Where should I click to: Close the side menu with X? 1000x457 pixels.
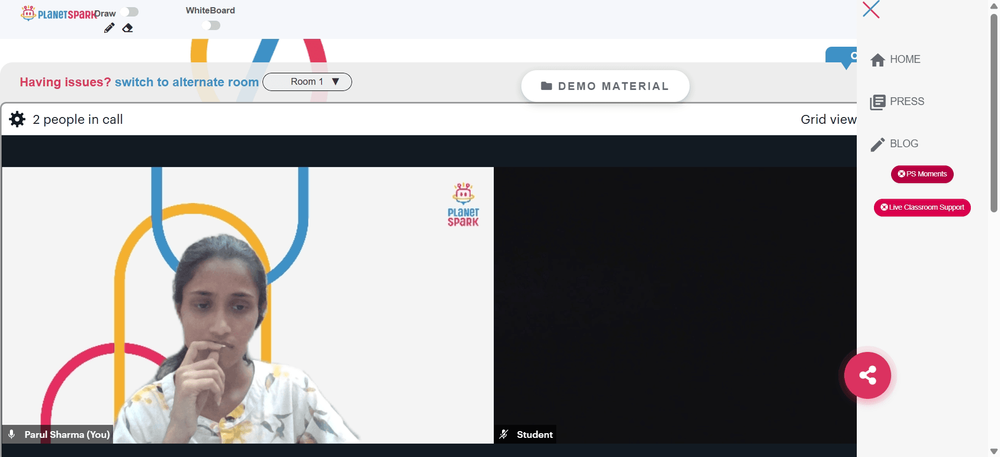[x=871, y=10]
